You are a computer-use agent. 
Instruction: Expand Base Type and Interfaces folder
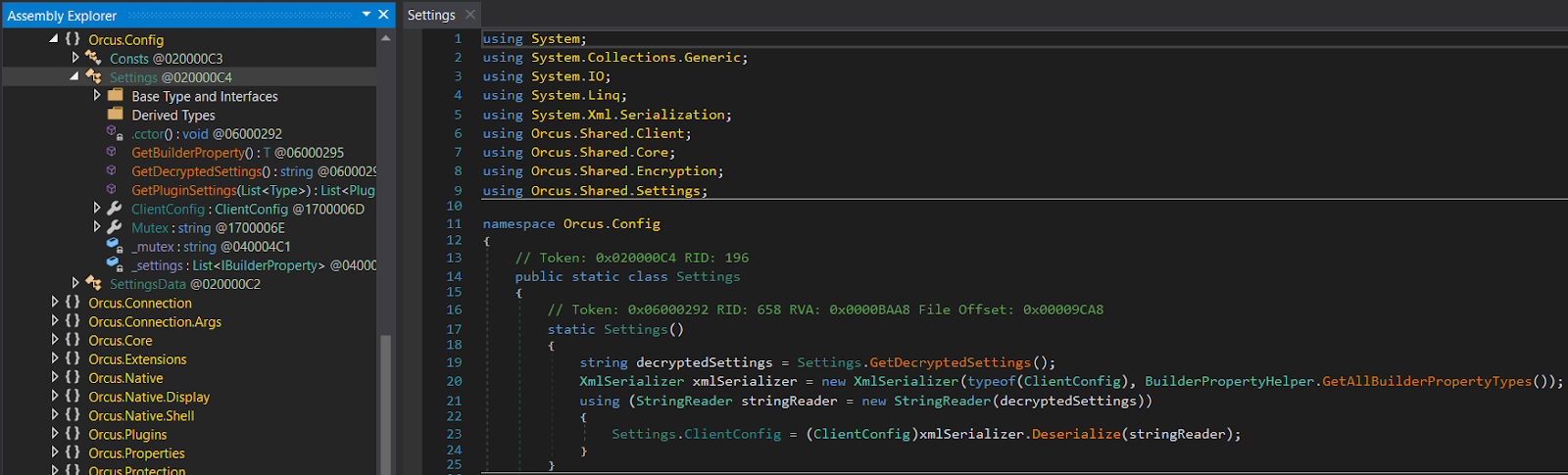pos(97,96)
